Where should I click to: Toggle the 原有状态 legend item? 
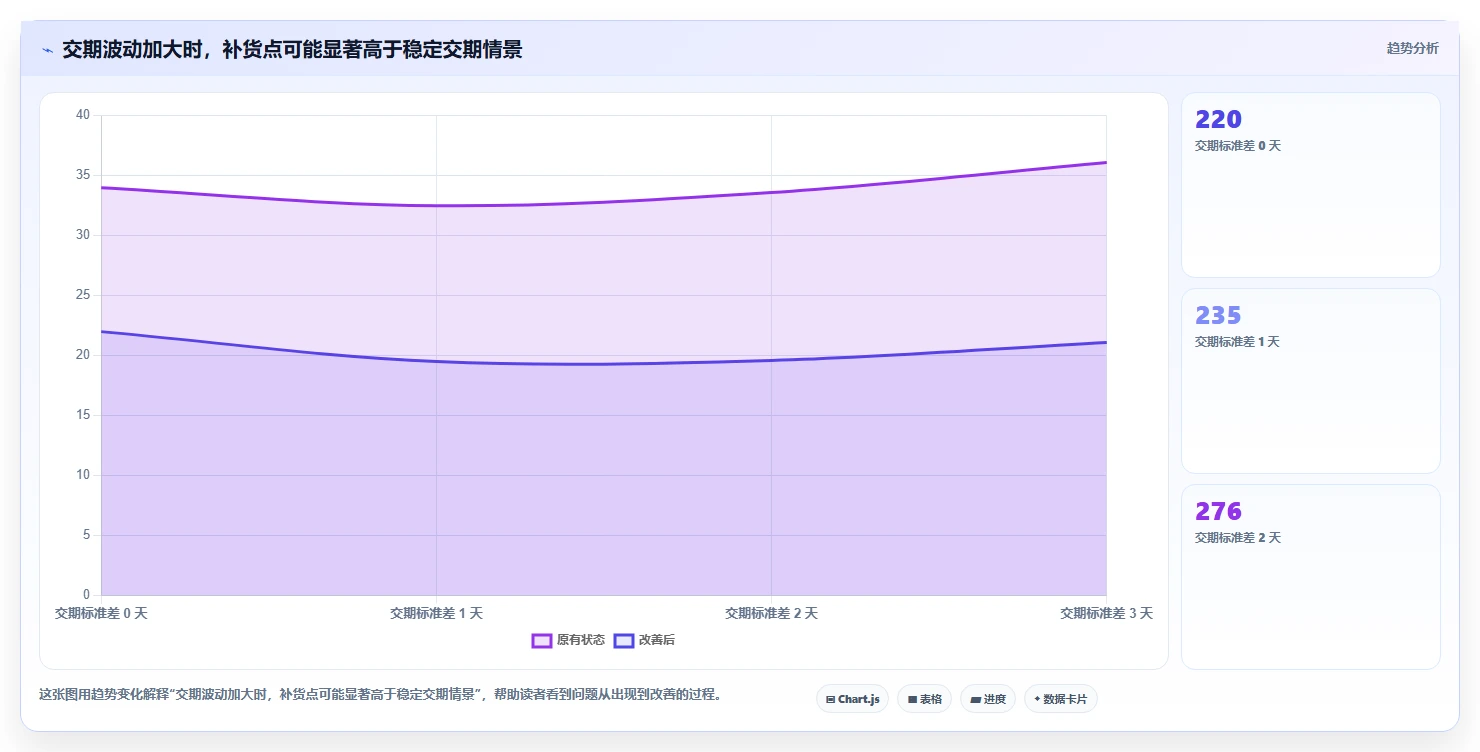click(568, 640)
